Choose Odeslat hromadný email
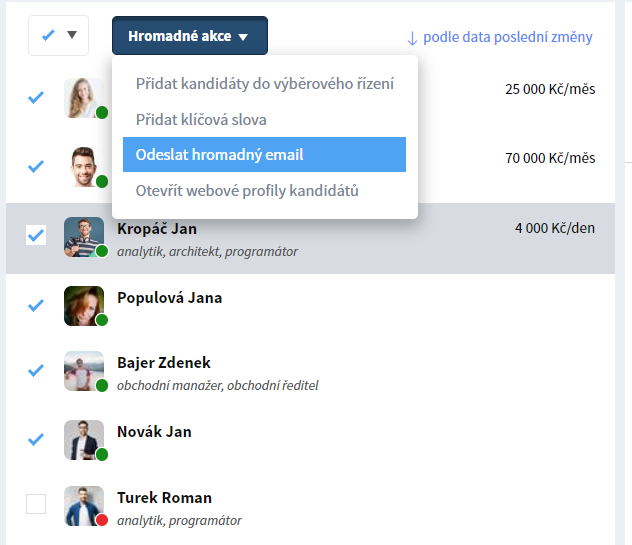This screenshot has height=545, width=632. pyautogui.click(x=264, y=154)
